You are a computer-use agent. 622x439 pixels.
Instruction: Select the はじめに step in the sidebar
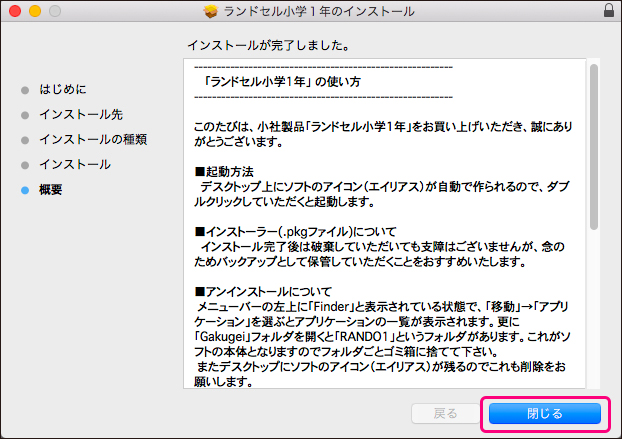(63, 89)
